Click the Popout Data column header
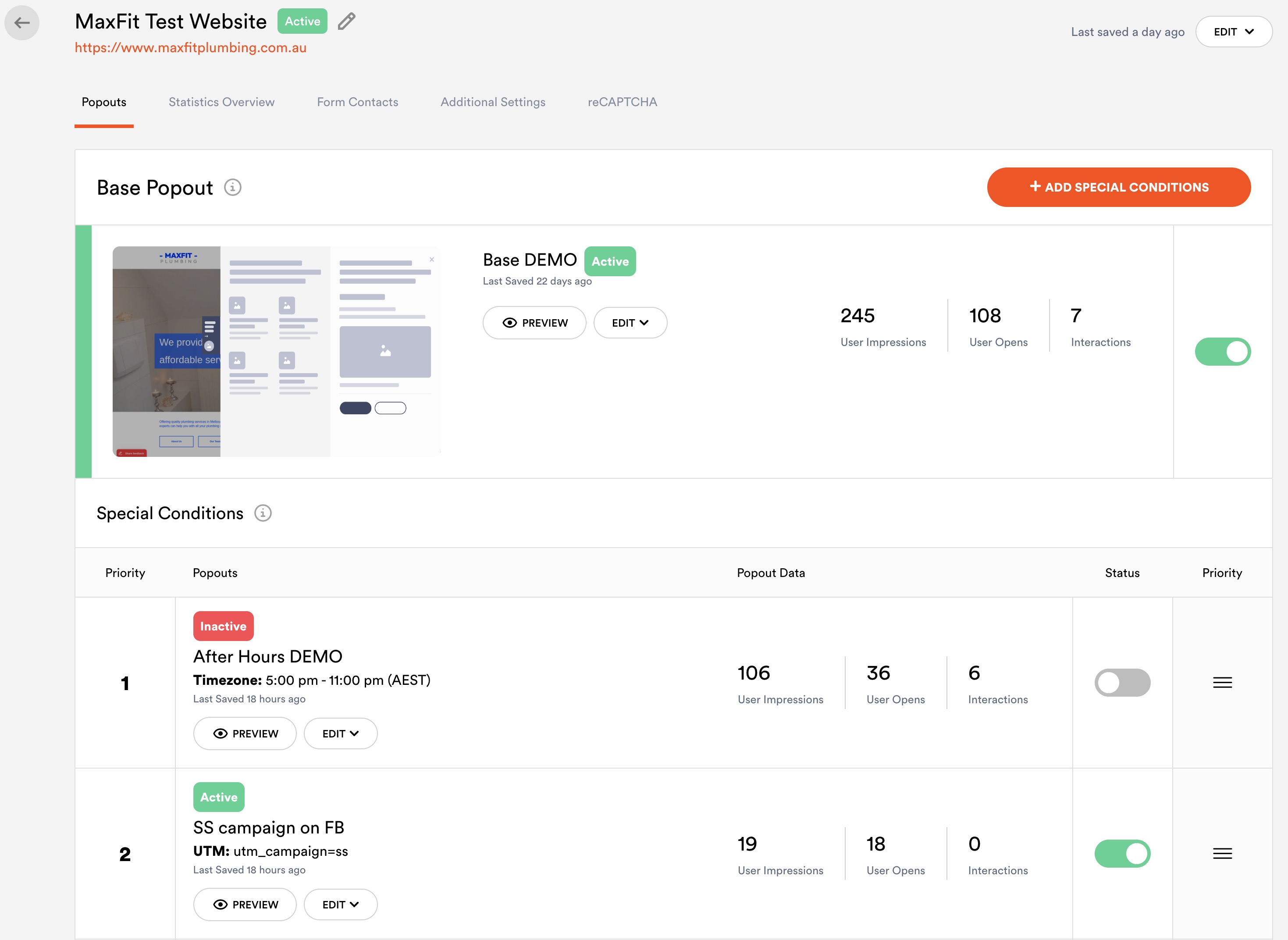1288x940 pixels. 771,573
